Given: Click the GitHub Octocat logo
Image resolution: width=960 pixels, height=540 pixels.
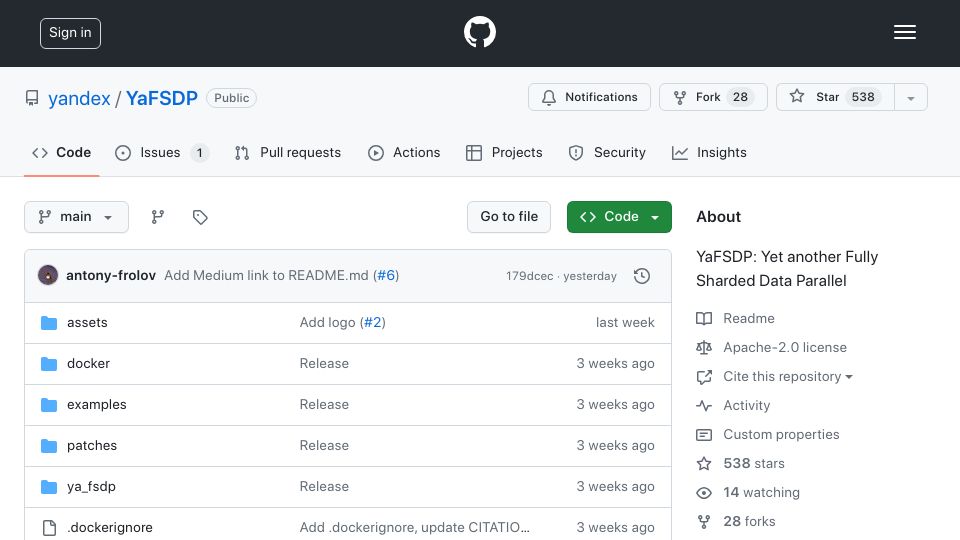Looking at the screenshot, I should [x=479, y=32].
